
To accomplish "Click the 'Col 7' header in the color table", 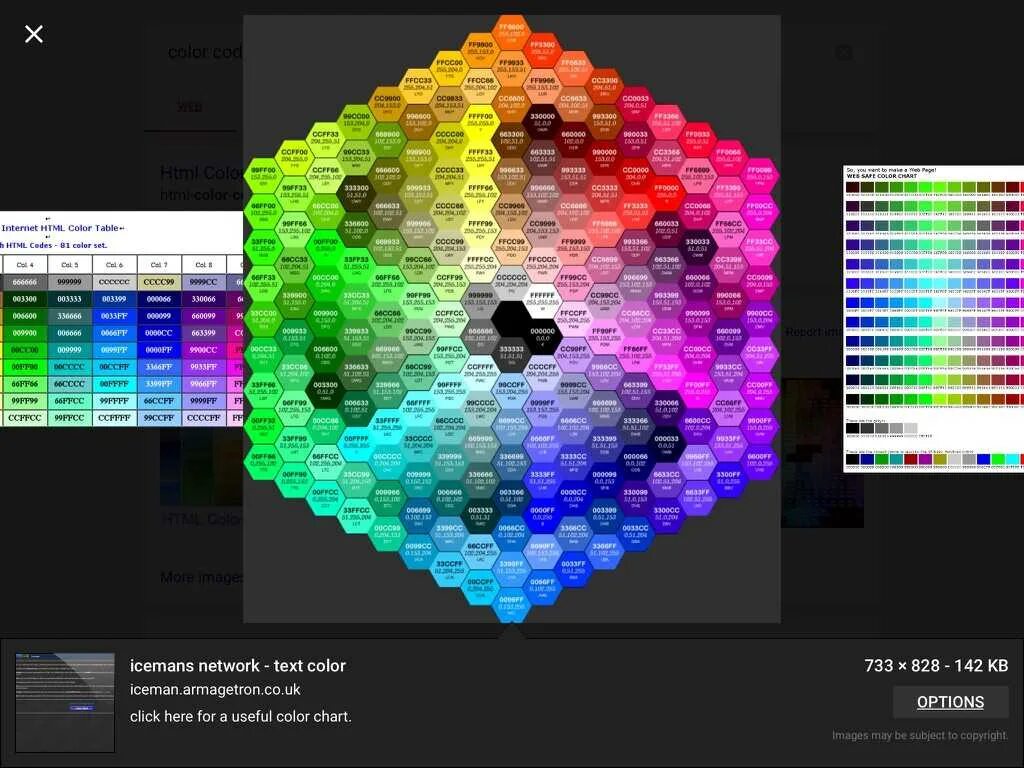I will (x=159, y=264).
